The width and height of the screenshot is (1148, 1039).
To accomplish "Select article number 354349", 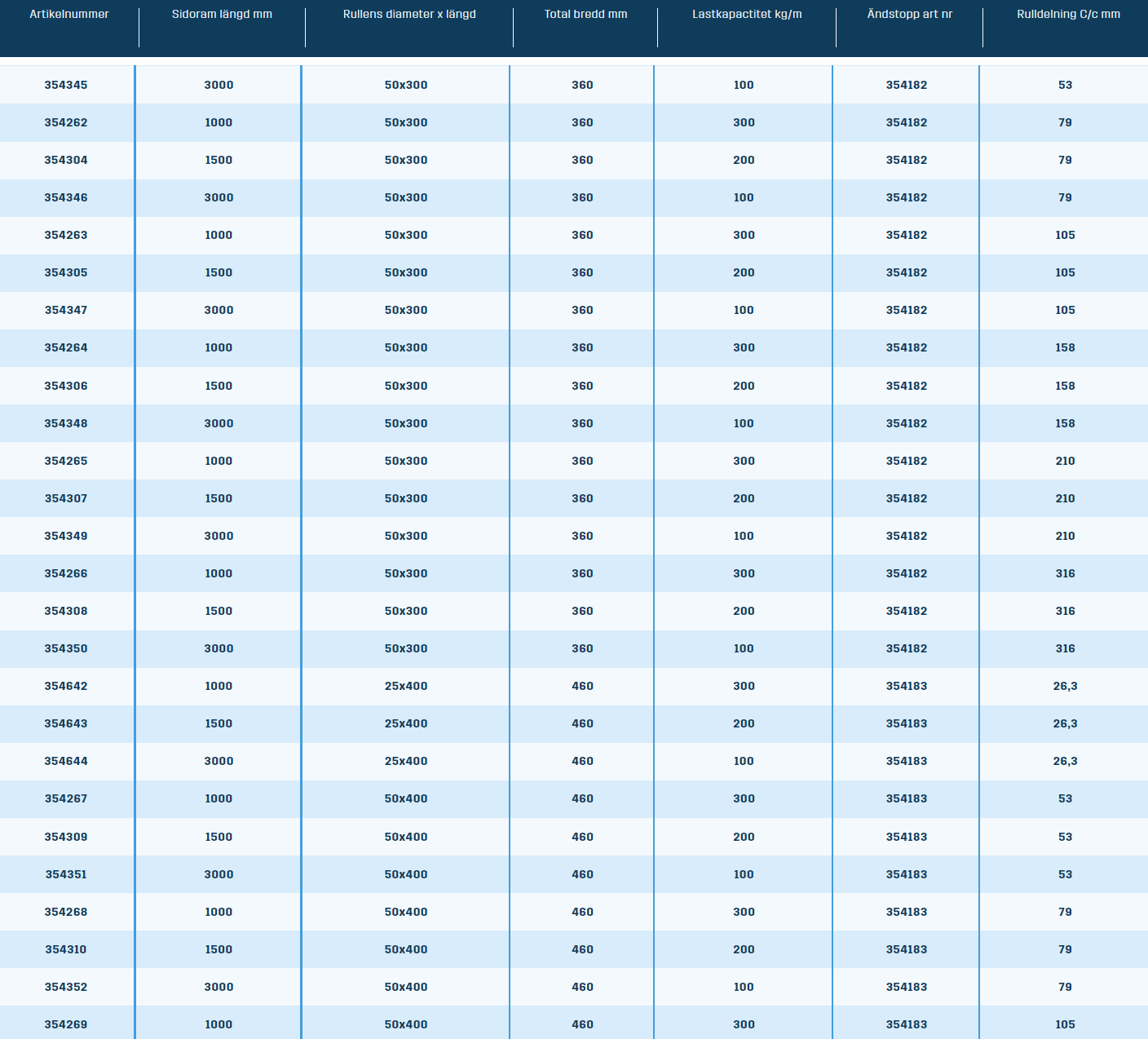I will pyautogui.click(x=66, y=536).
